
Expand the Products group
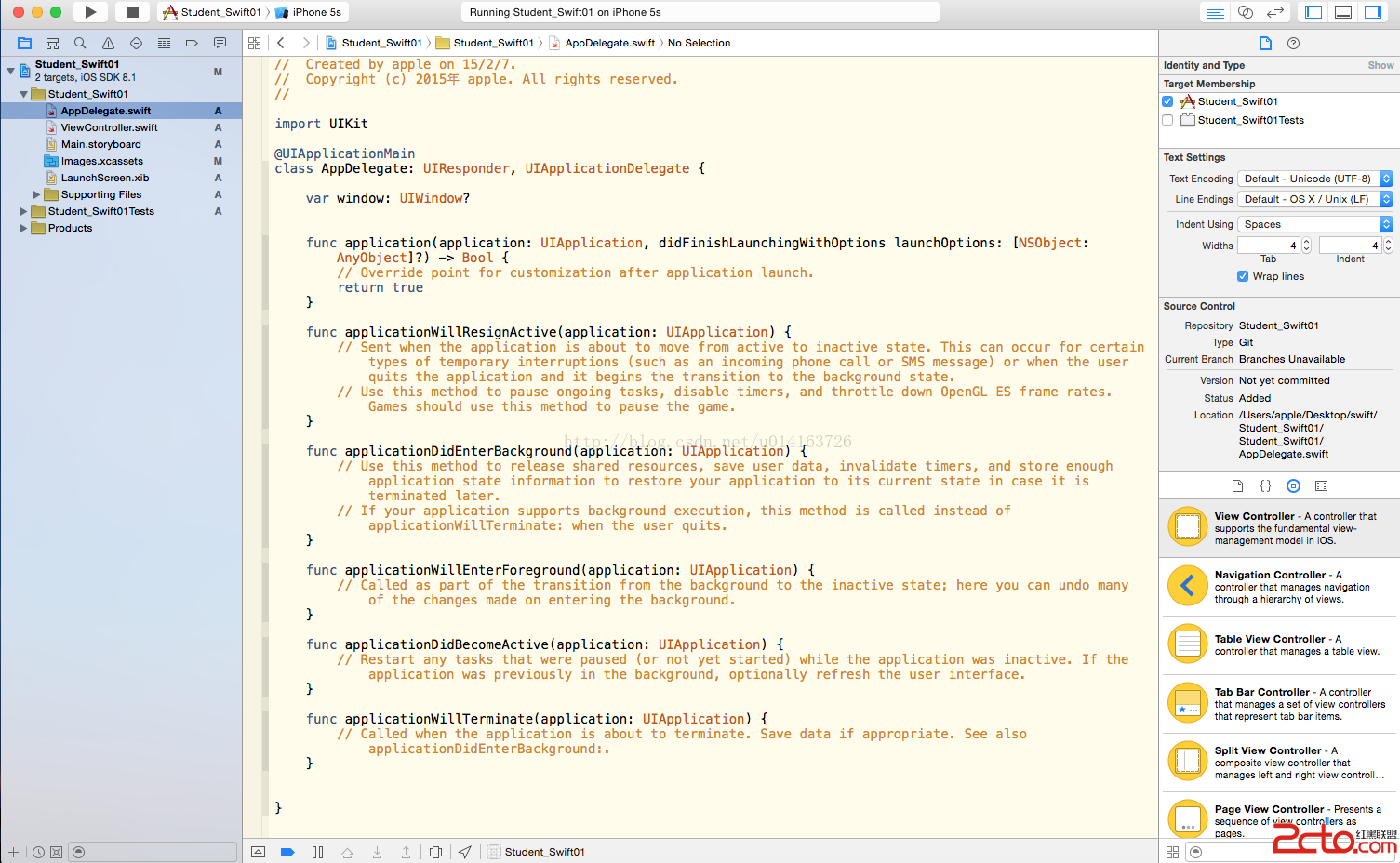tap(24, 228)
